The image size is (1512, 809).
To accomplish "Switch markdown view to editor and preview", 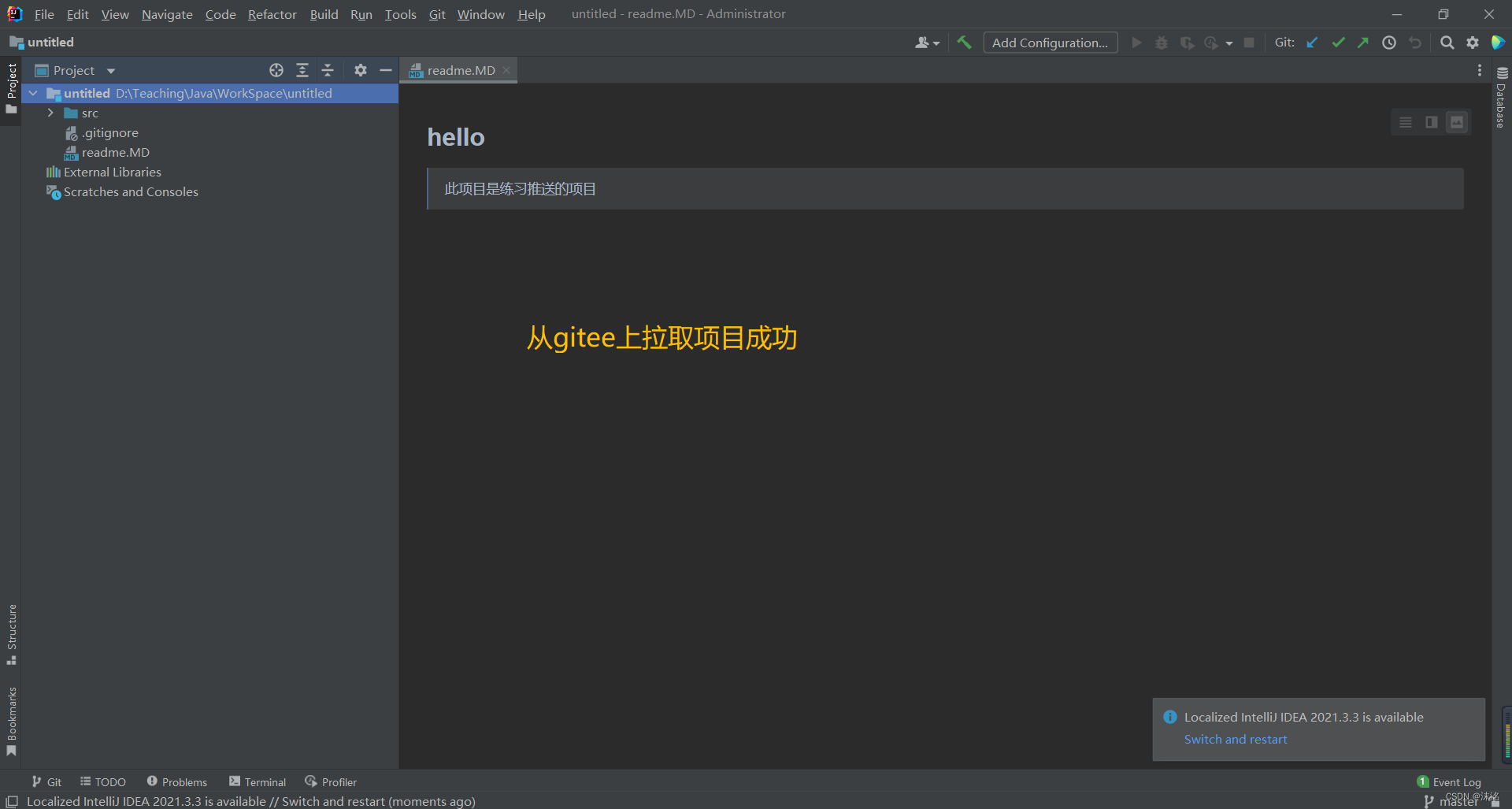I will (x=1432, y=122).
